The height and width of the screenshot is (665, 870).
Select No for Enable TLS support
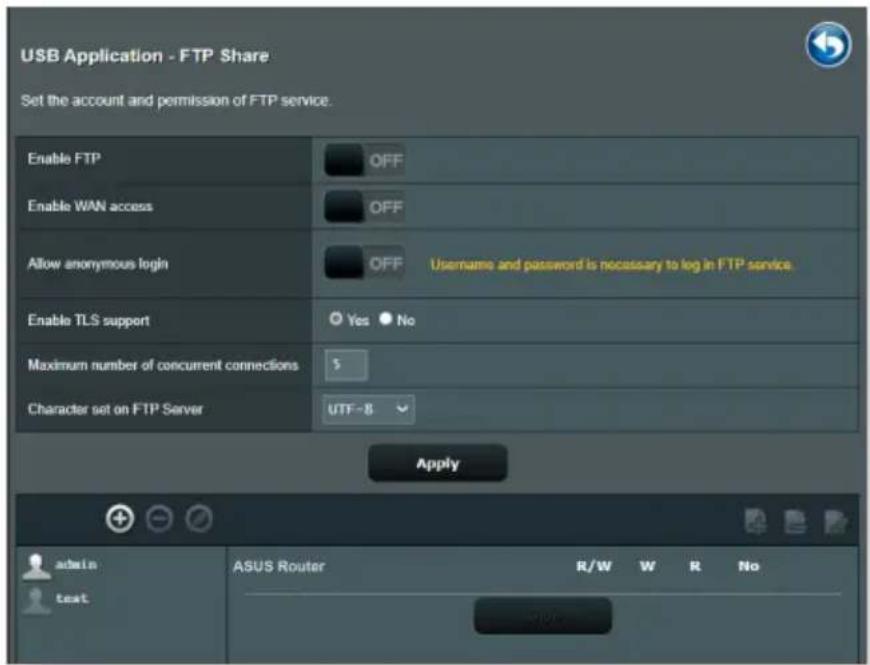click(x=386, y=318)
